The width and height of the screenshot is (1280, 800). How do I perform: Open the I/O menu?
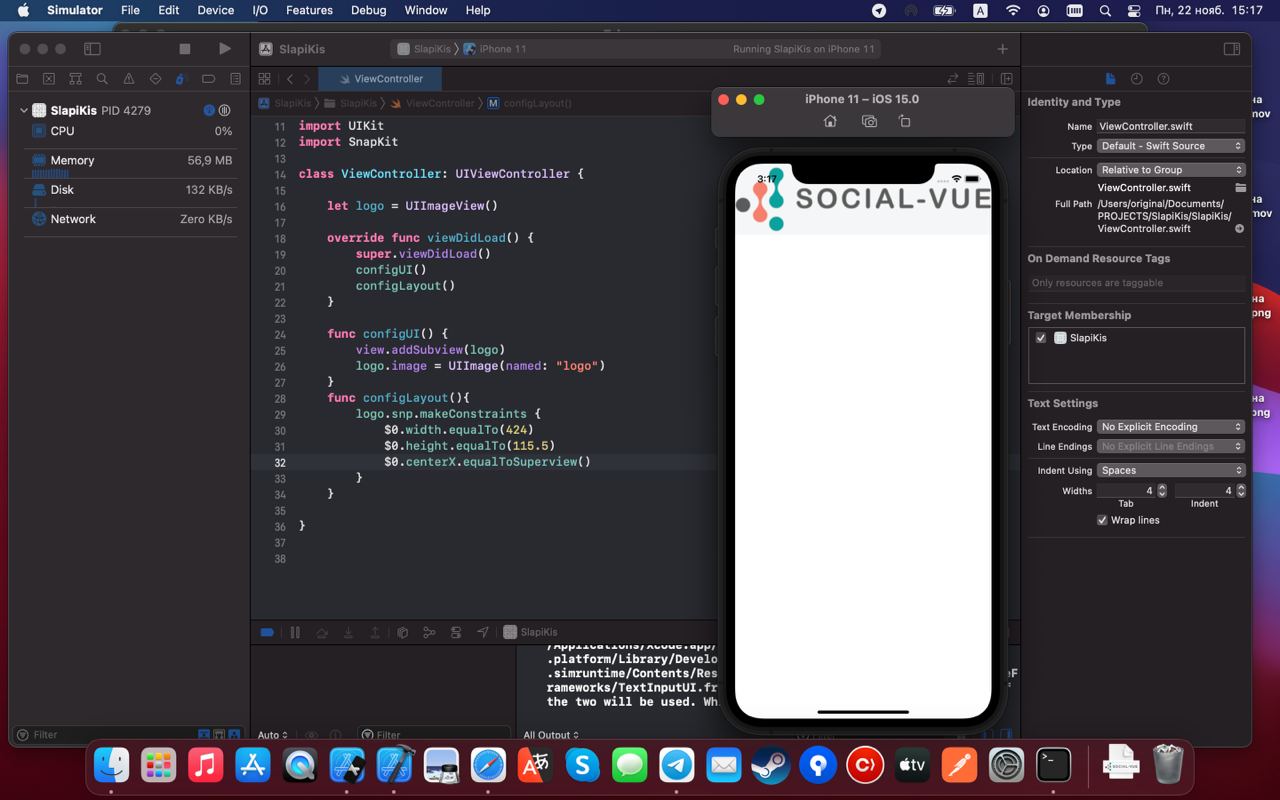click(260, 10)
